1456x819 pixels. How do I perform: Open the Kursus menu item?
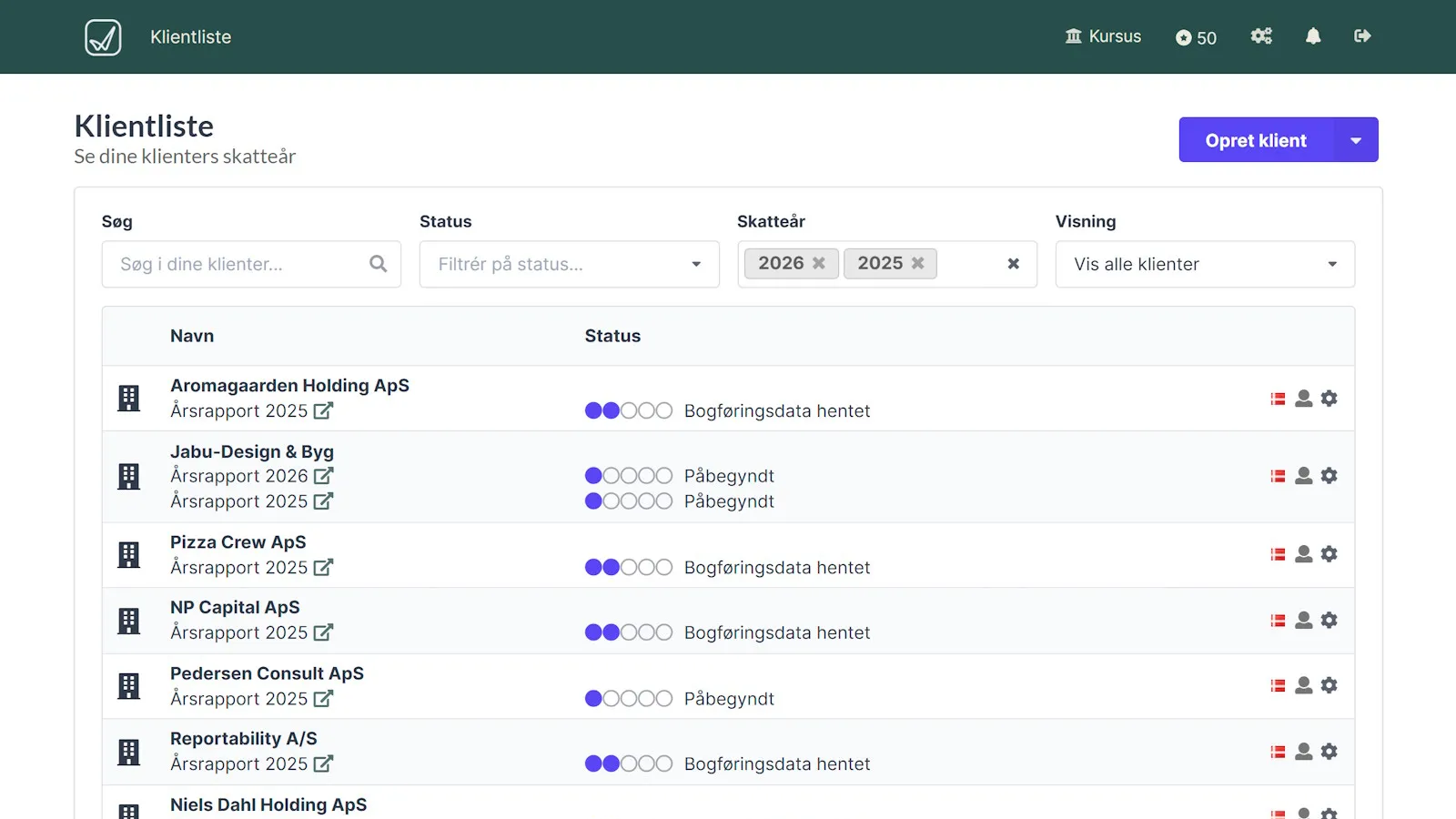click(1103, 36)
